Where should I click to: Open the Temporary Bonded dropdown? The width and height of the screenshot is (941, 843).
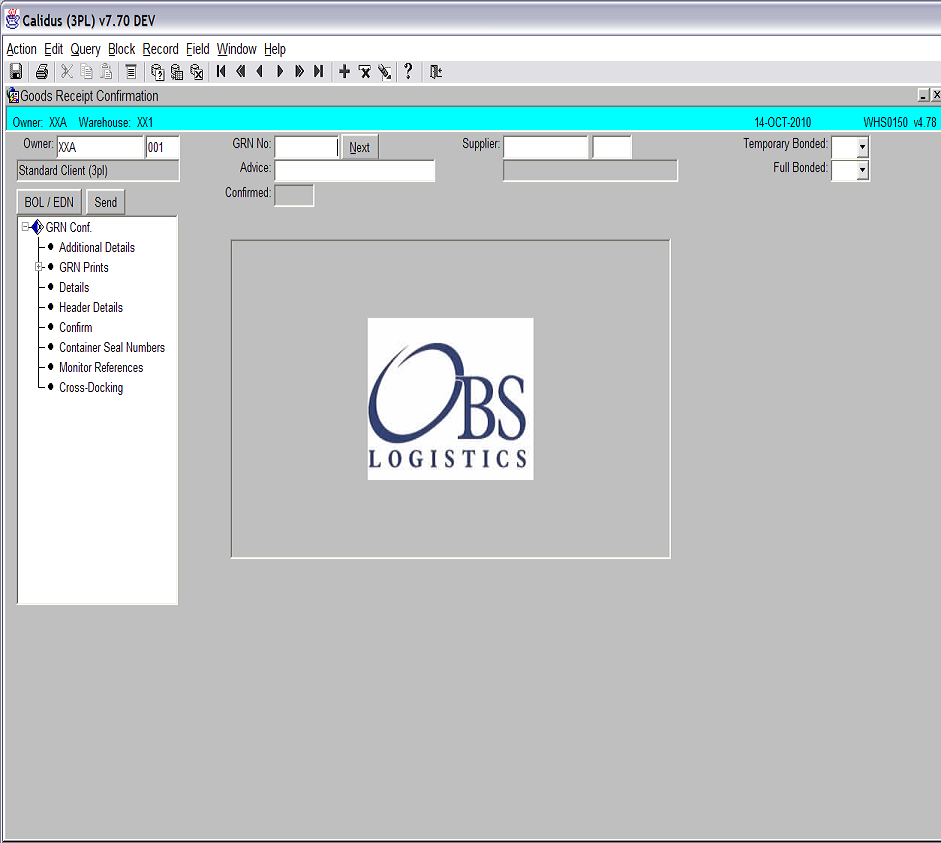862,147
